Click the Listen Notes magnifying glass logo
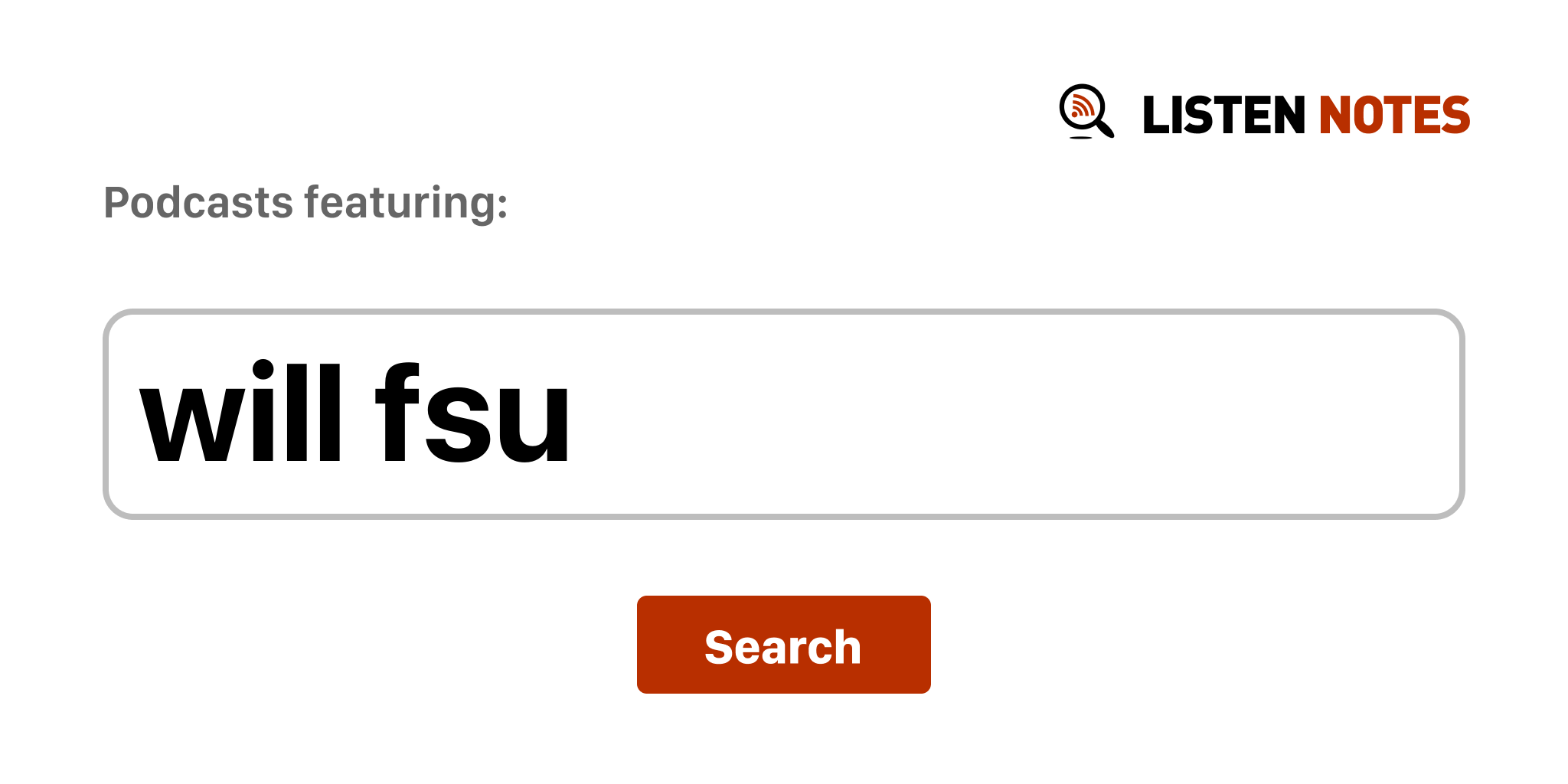The width and height of the screenshot is (1568, 784). point(1085,111)
